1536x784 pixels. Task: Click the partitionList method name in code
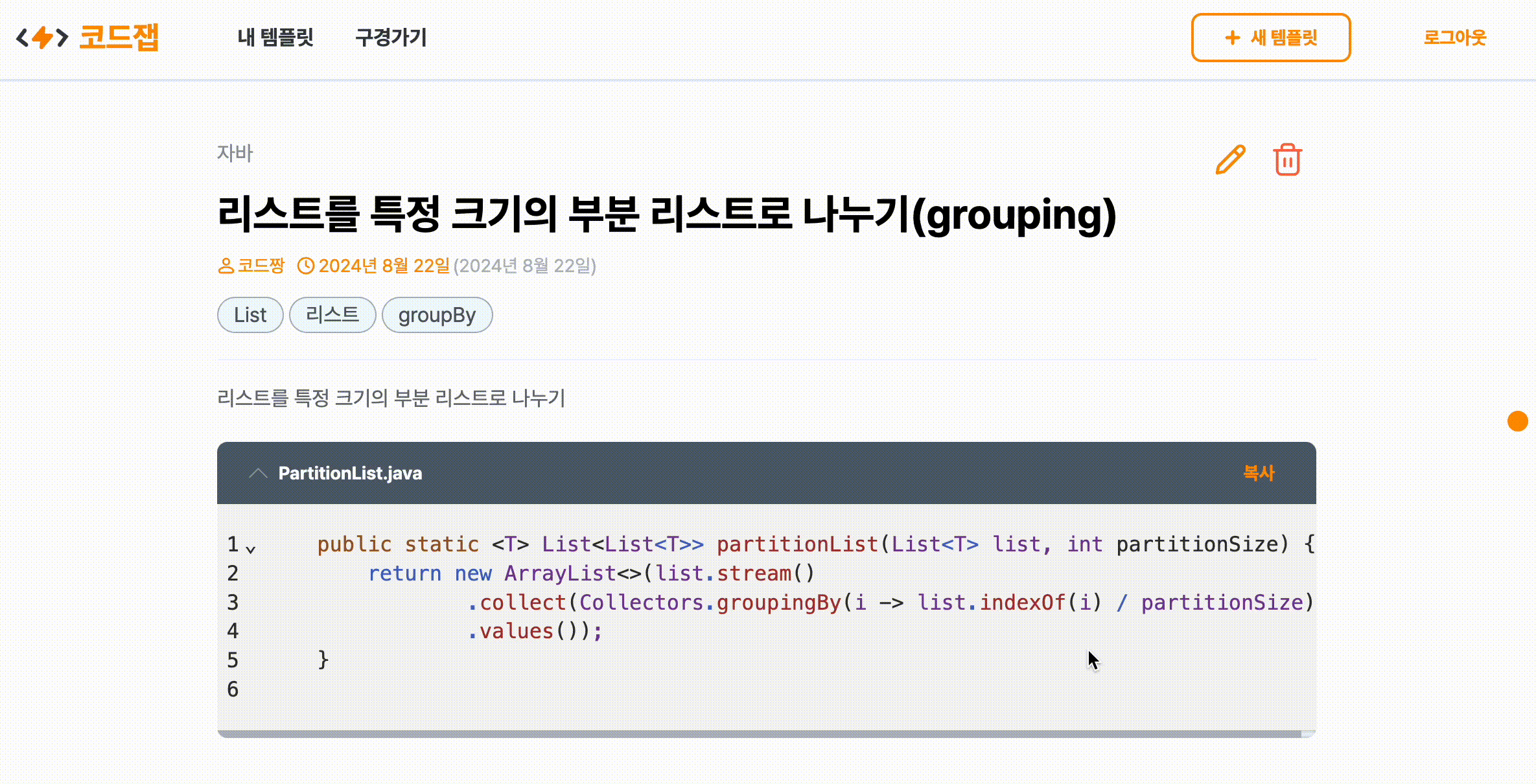coord(797,544)
